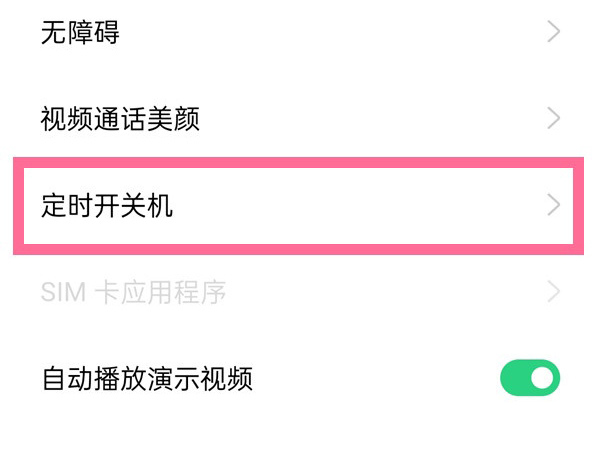The height and width of the screenshot is (450, 600).
Task: Tap the greyed-out SIM 卡应用程序 entry
Action: click(x=133, y=293)
